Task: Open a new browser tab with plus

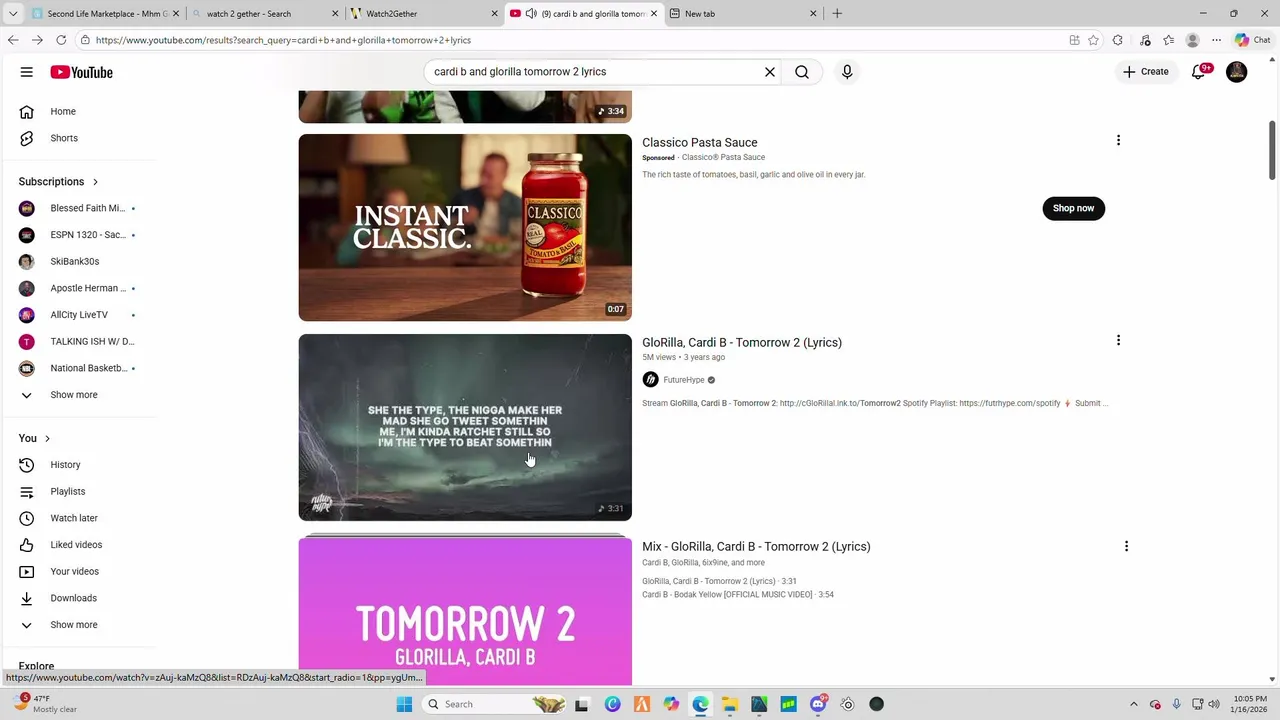Action: 837,14
